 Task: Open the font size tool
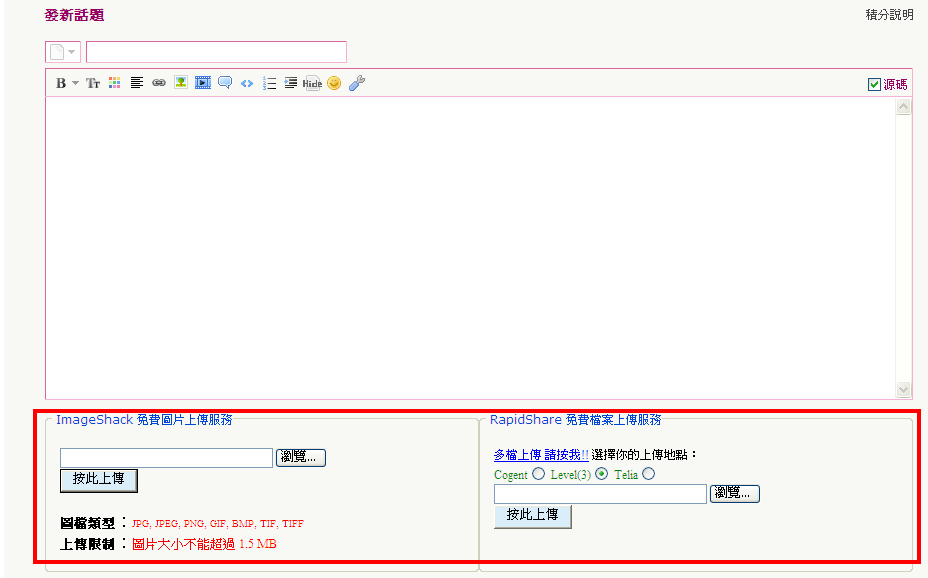click(93, 83)
